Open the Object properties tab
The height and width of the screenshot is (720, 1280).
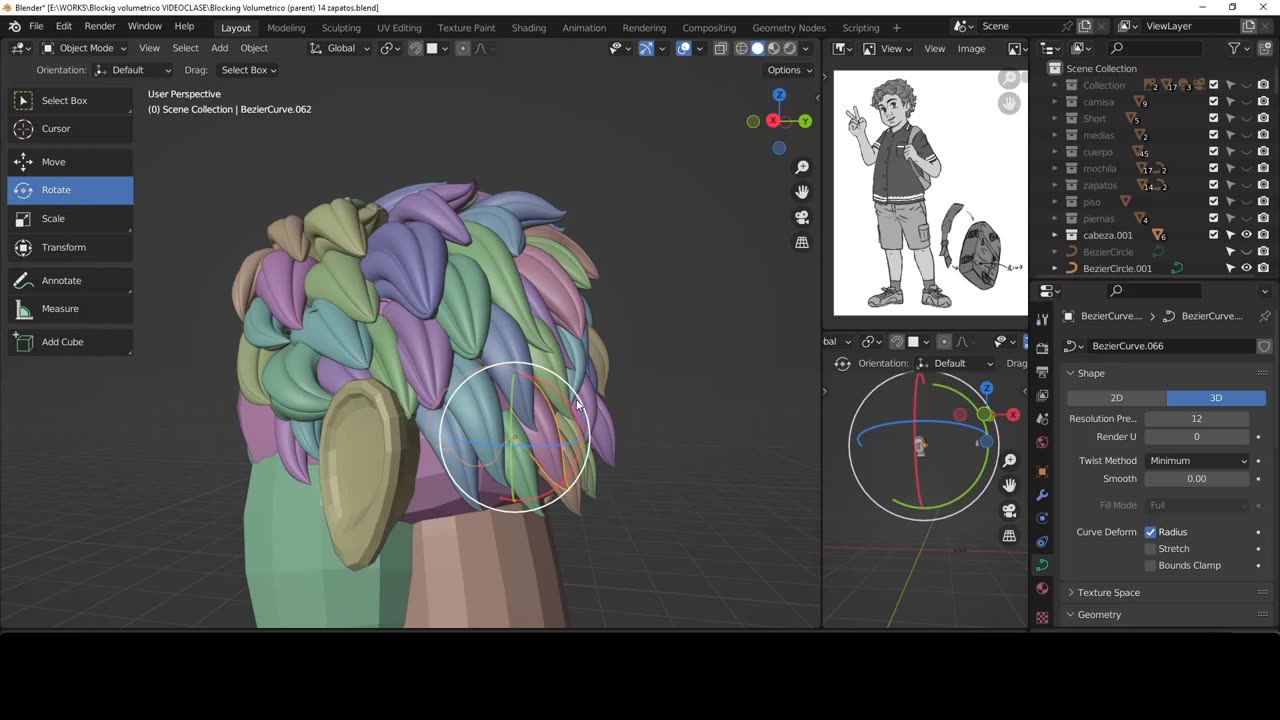(x=1042, y=471)
